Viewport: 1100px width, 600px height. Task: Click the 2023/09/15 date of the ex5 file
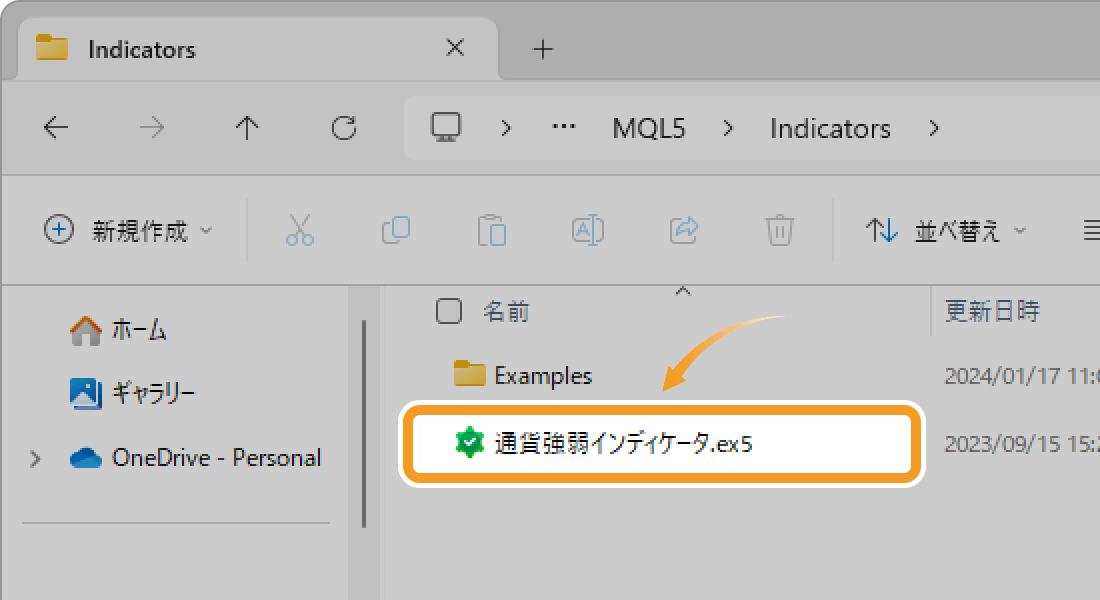pos(1022,444)
